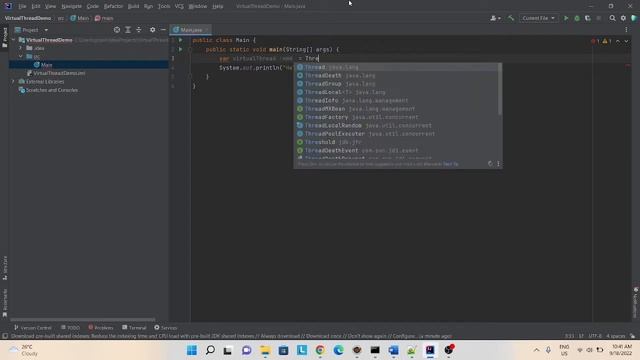Open the Structure side tool window tab
640x360 pixels.
tap(5, 267)
